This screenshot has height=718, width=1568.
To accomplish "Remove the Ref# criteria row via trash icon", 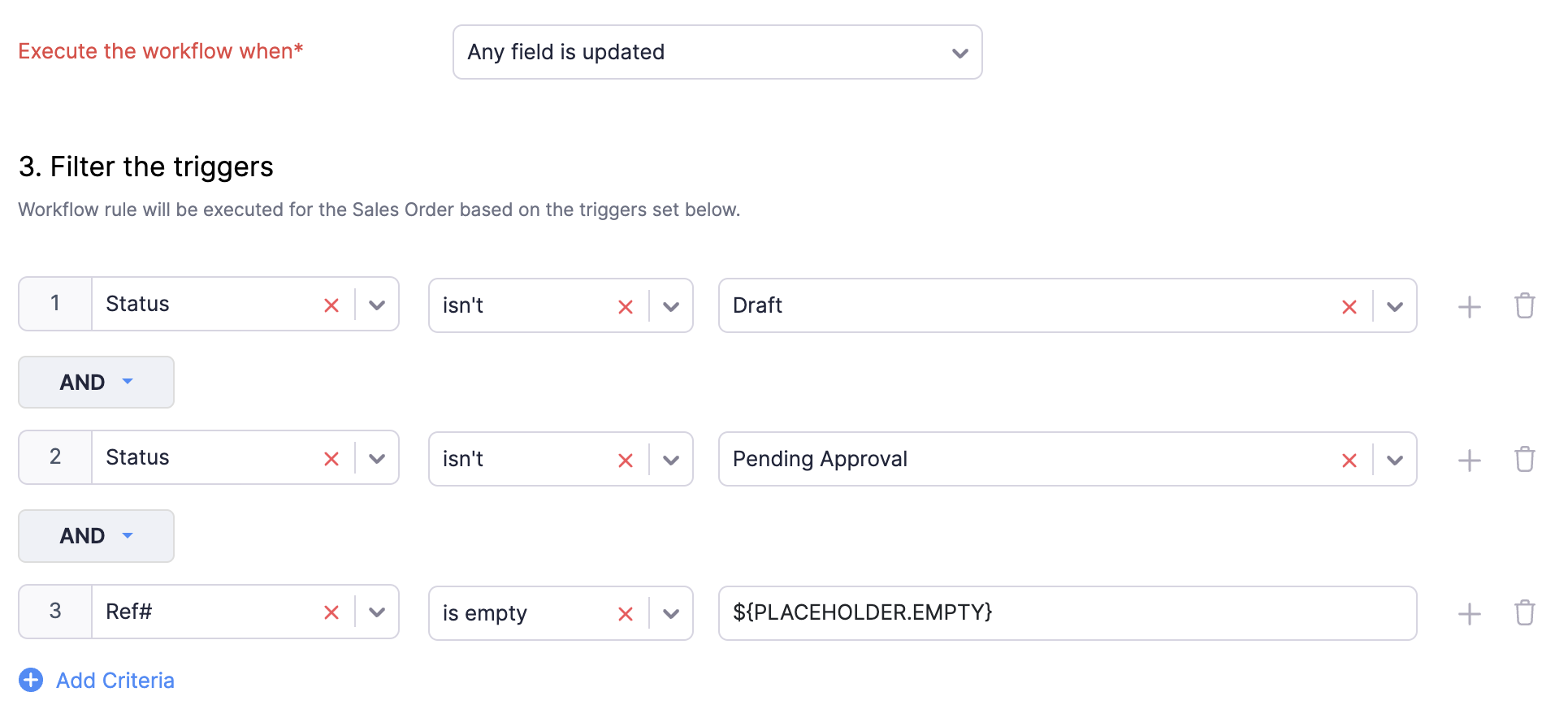I will [x=1525, y=612].
